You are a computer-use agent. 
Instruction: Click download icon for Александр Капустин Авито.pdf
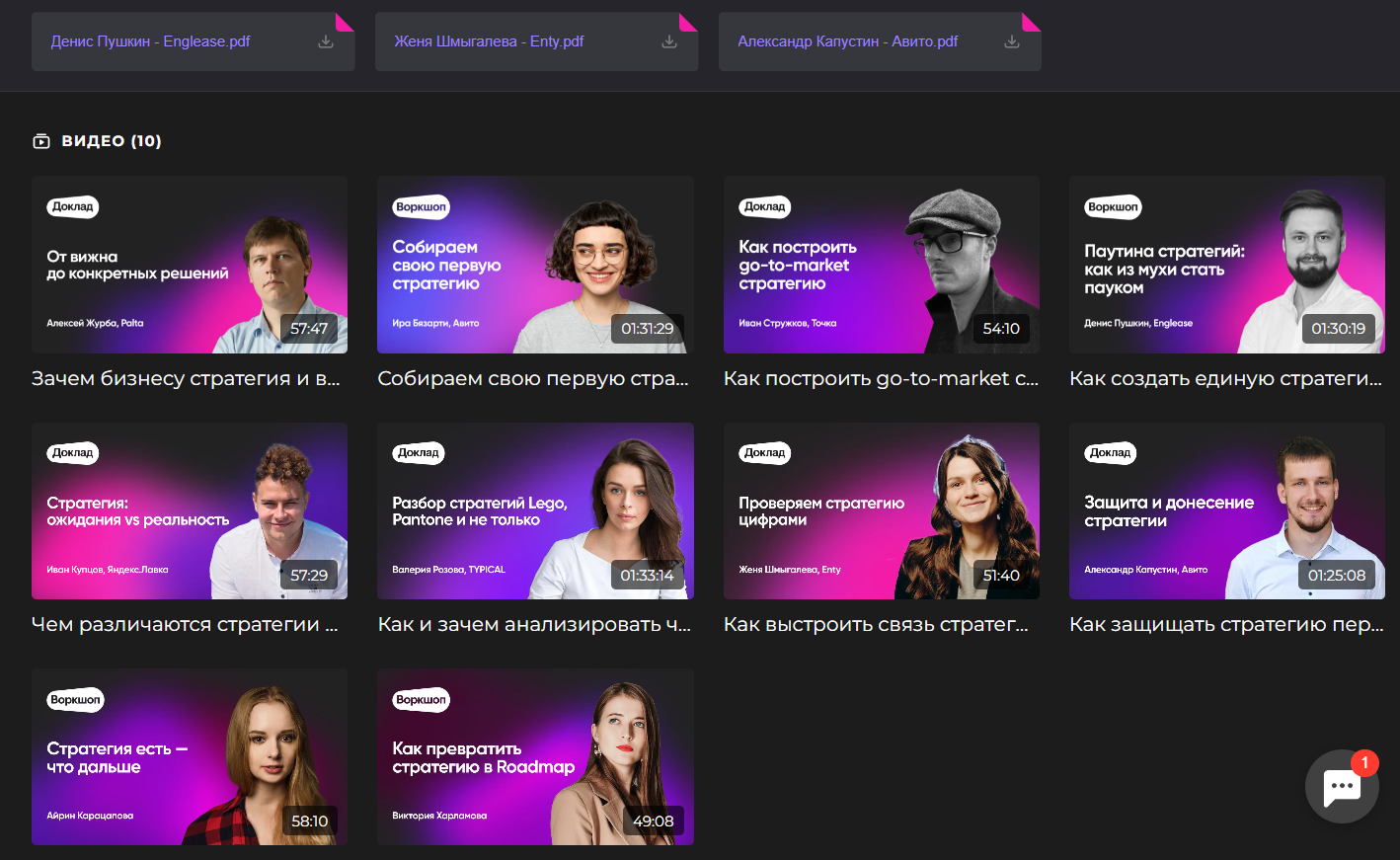coord(1012,41)
